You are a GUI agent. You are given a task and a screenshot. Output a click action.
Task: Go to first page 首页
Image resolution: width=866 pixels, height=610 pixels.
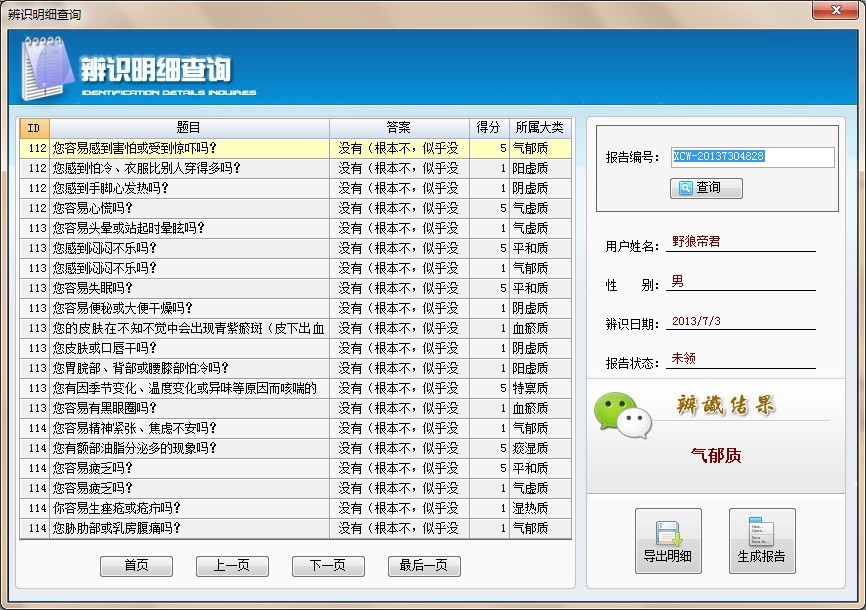(136, 566)
